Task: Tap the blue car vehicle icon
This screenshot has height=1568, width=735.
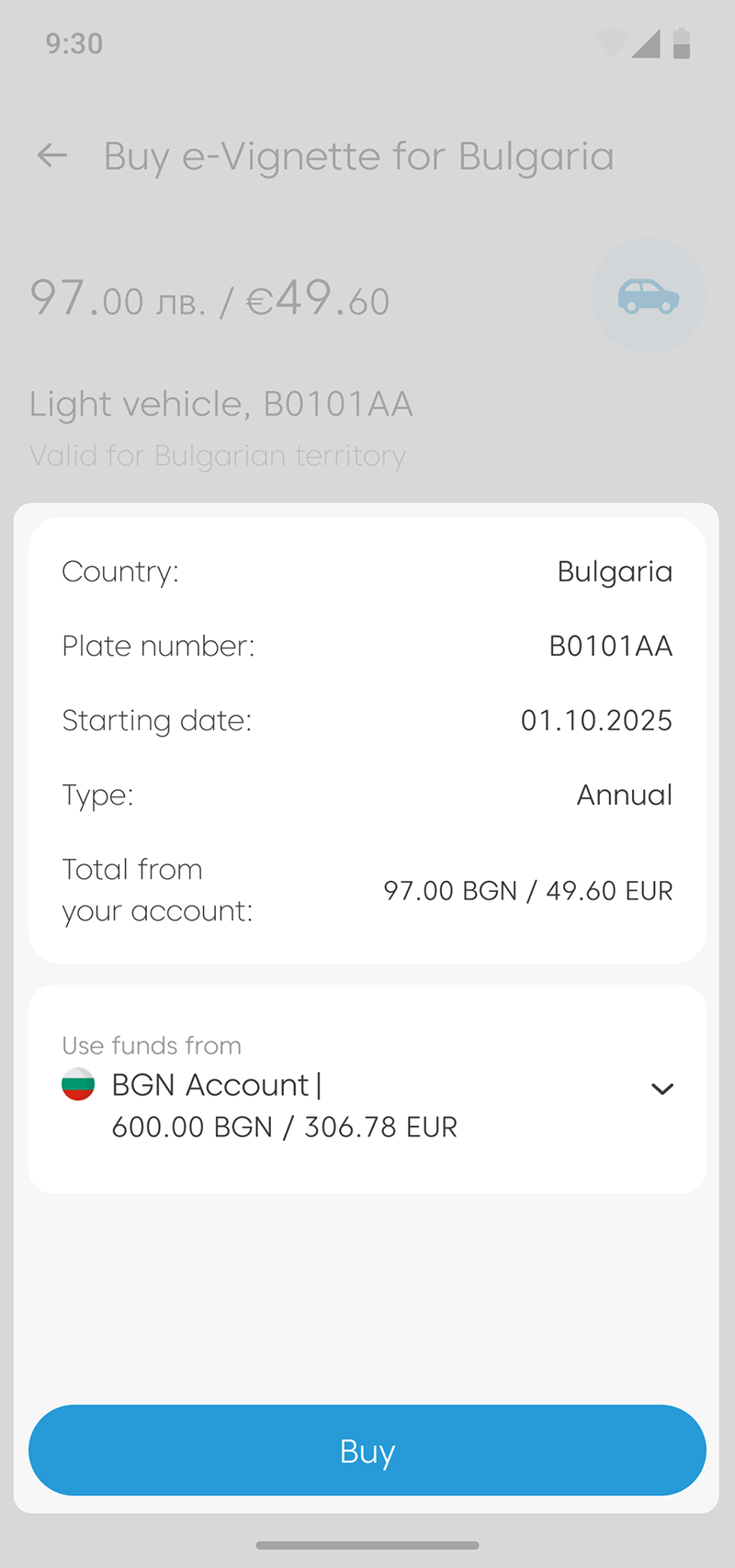Action: click(649, 296)
